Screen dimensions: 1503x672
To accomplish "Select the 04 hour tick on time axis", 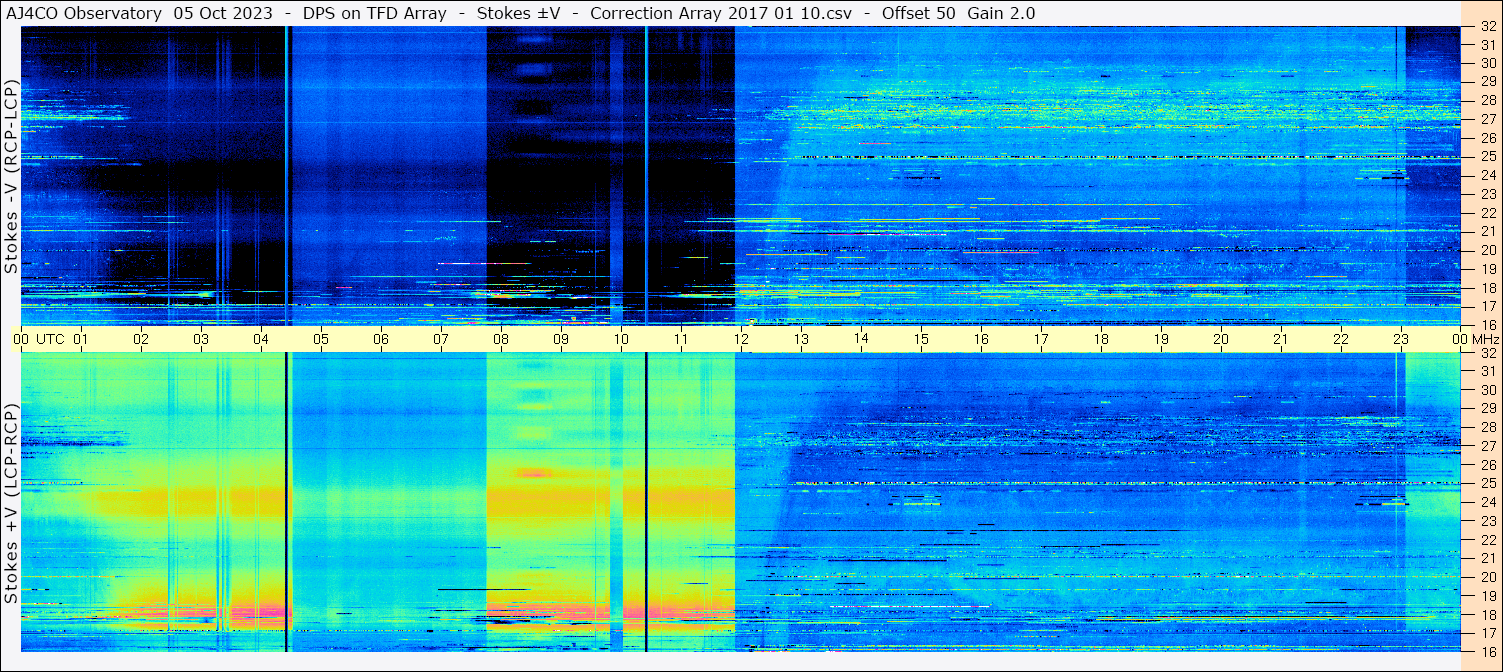I will 261,339.
